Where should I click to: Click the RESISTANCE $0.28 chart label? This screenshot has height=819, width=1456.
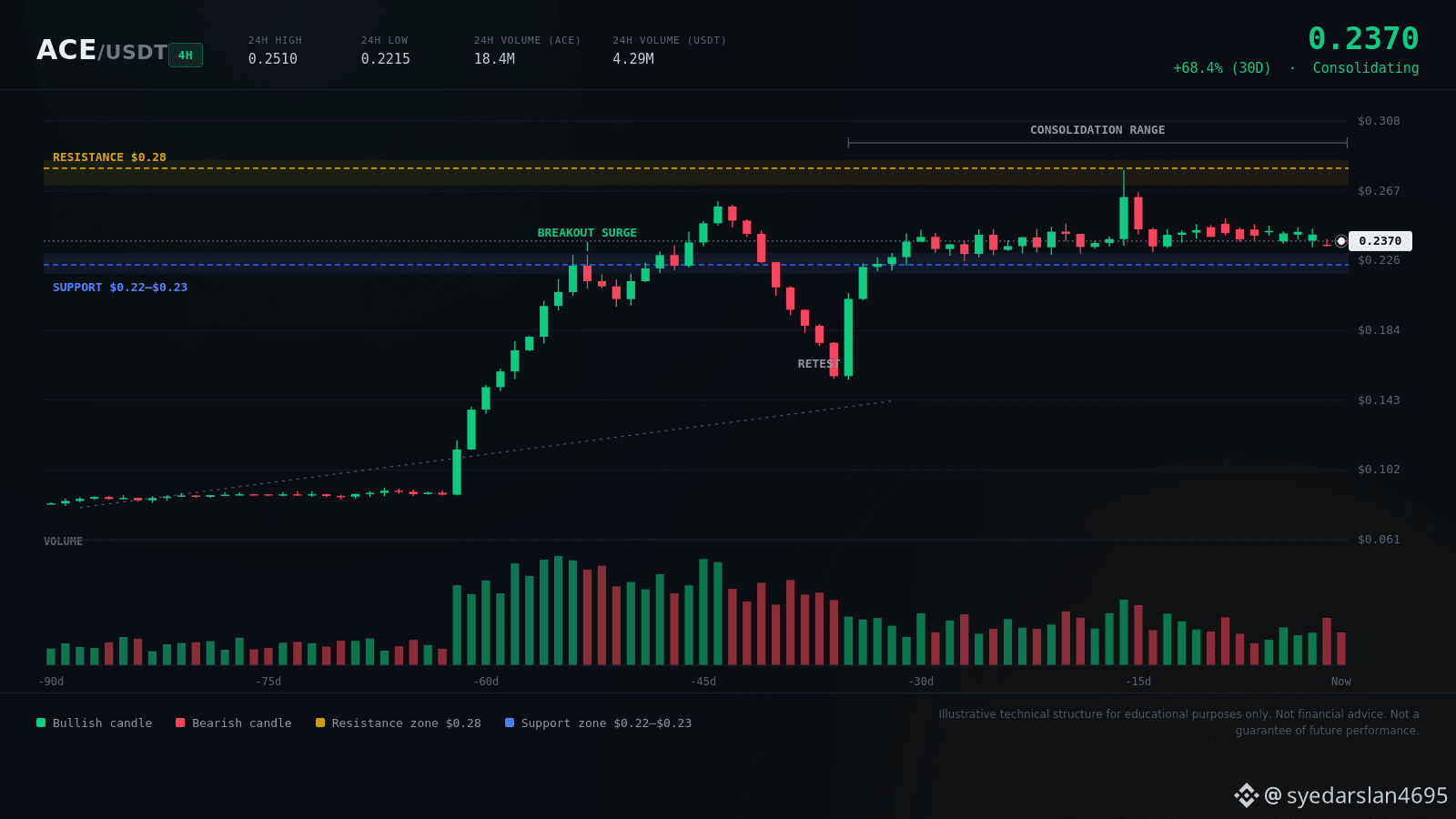point(109,157)
